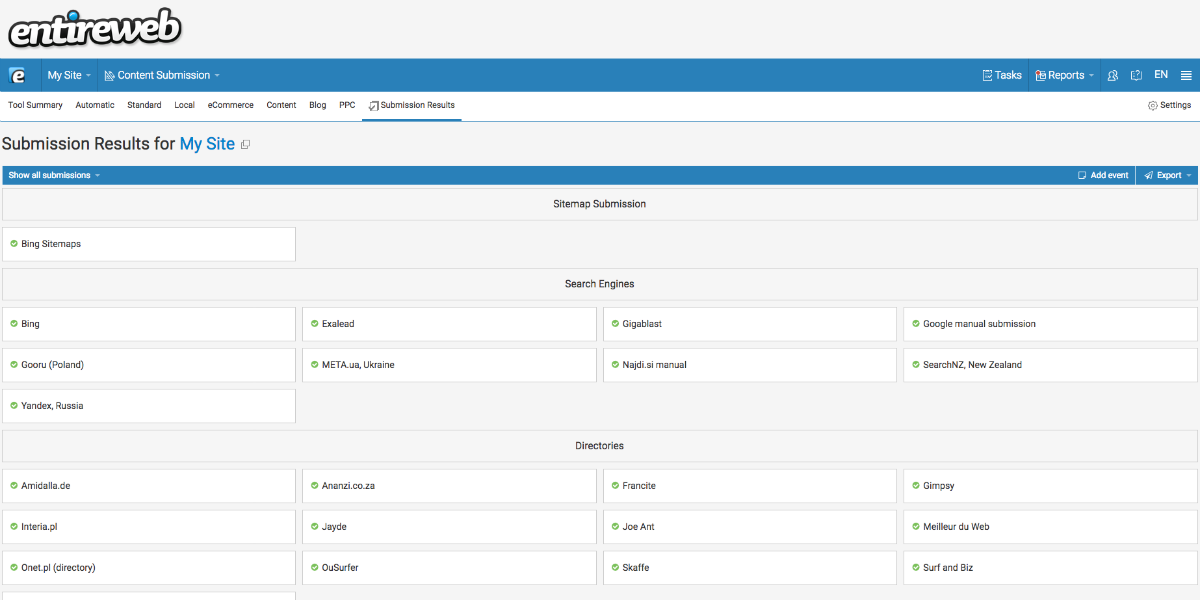Viewport: 1200px width, 600px height.
Task: Switch to the Blog tab
Action: click(317, 105)
